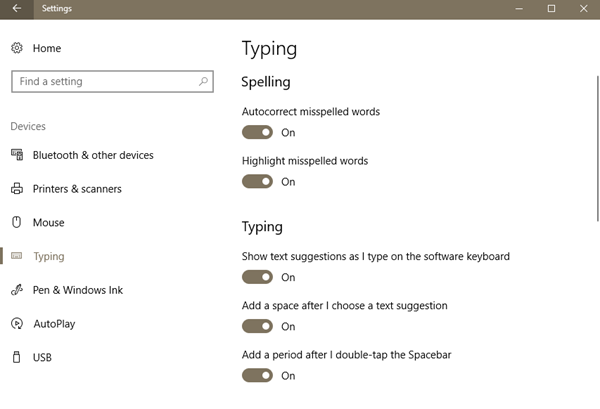Select the Typing page label

pyautogui.click(x=49, y=256)
